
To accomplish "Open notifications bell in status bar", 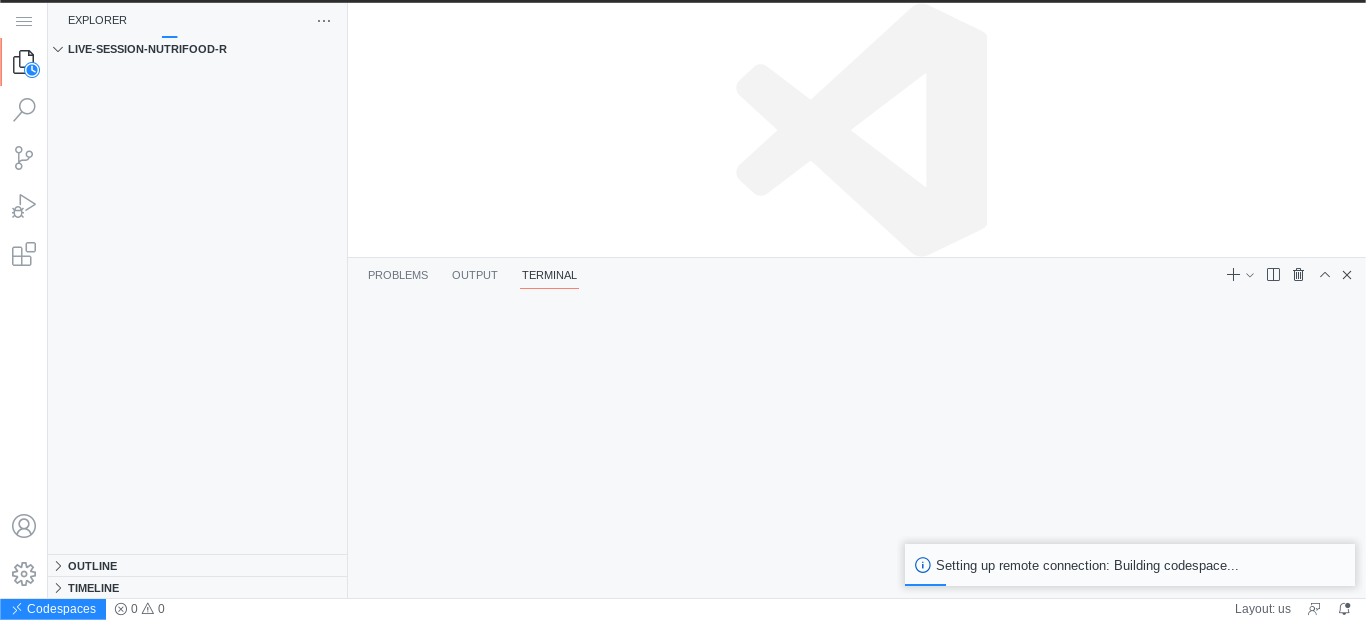I will [1344, 609].
